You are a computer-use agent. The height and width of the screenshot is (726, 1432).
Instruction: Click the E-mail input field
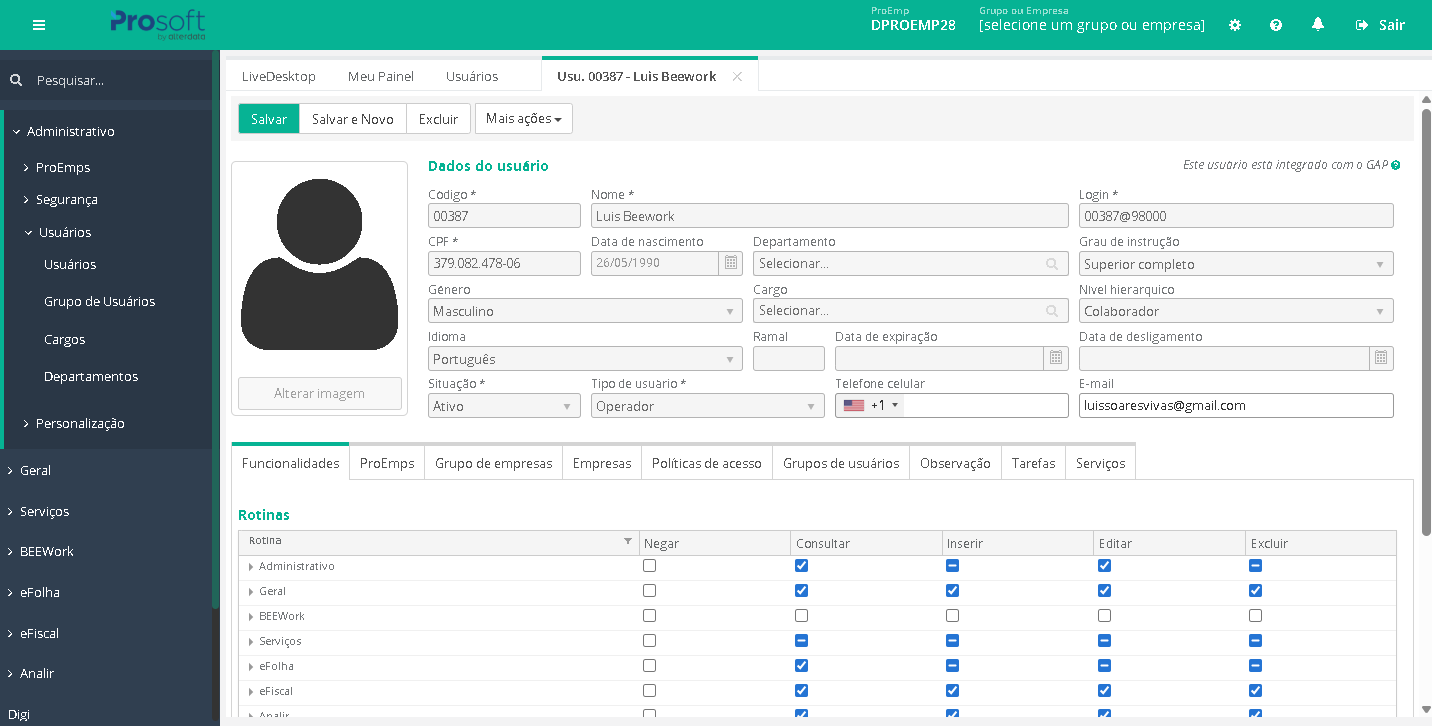point(1235,406)
